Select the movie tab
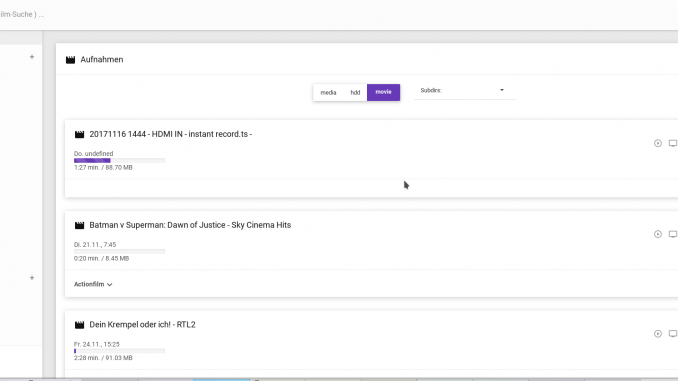The height and width of the screenshot is (381, 678). click(384, 92)
